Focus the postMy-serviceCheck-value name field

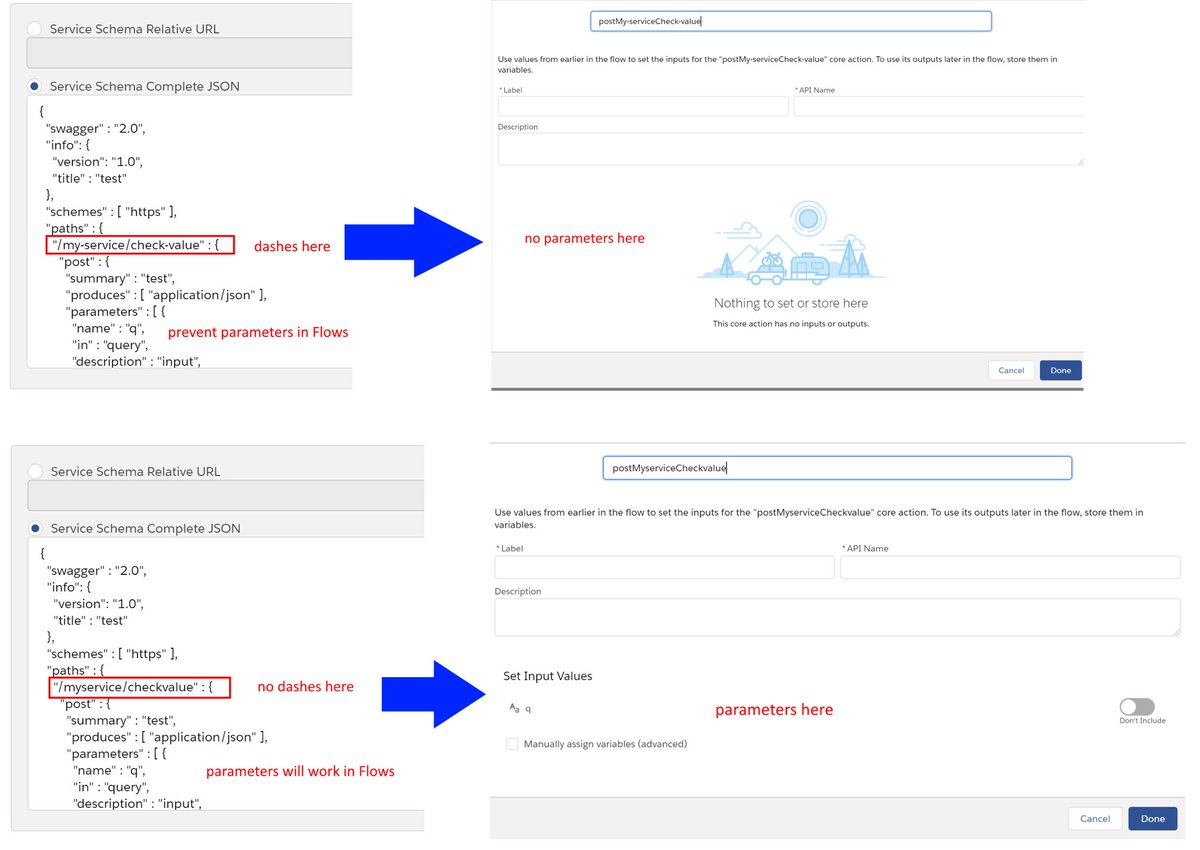(791, 21)
